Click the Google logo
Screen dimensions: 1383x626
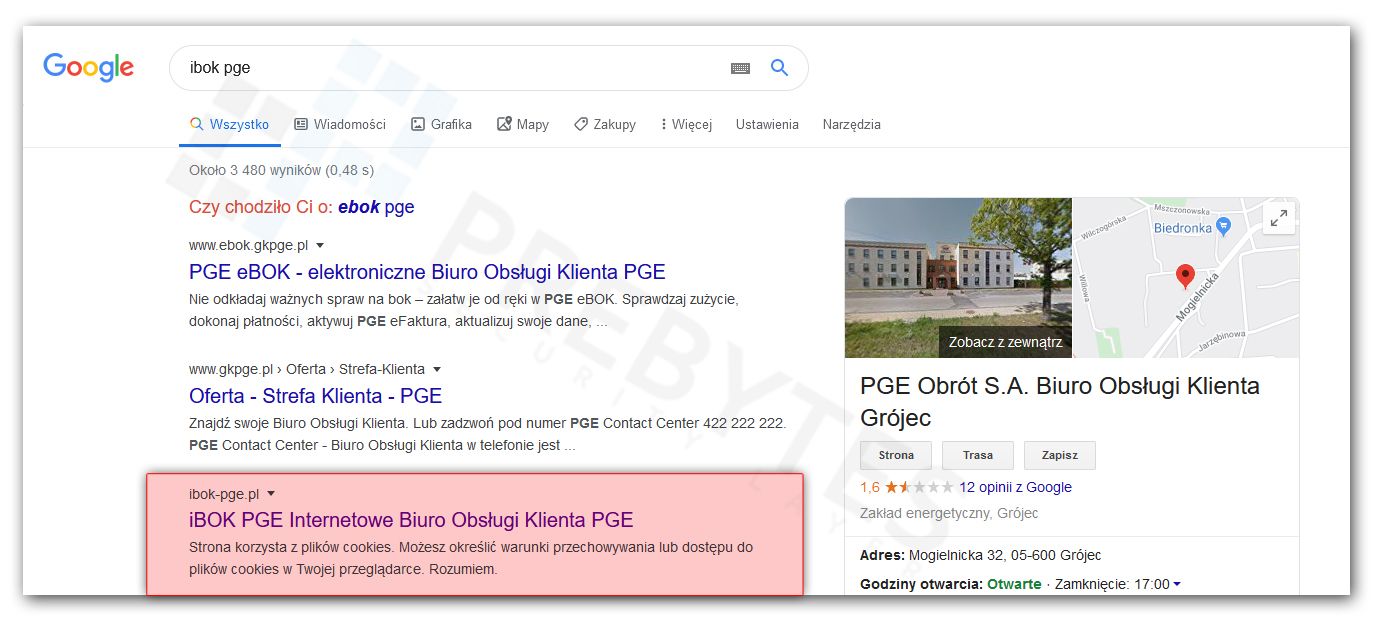[88, 67]
